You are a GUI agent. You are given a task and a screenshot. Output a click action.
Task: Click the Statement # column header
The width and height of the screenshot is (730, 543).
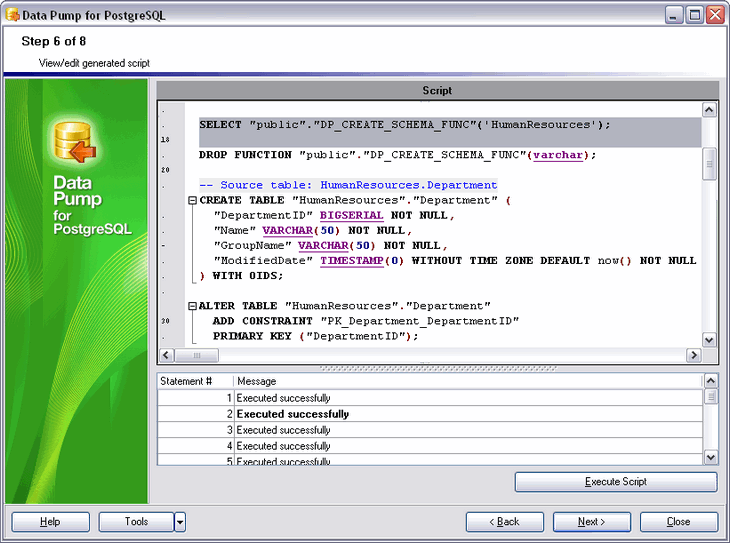tap(195, 381)
